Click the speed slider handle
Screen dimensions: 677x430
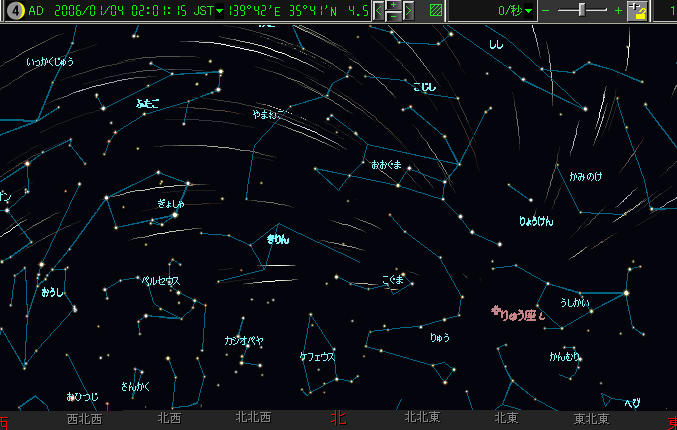click(583, 11)
